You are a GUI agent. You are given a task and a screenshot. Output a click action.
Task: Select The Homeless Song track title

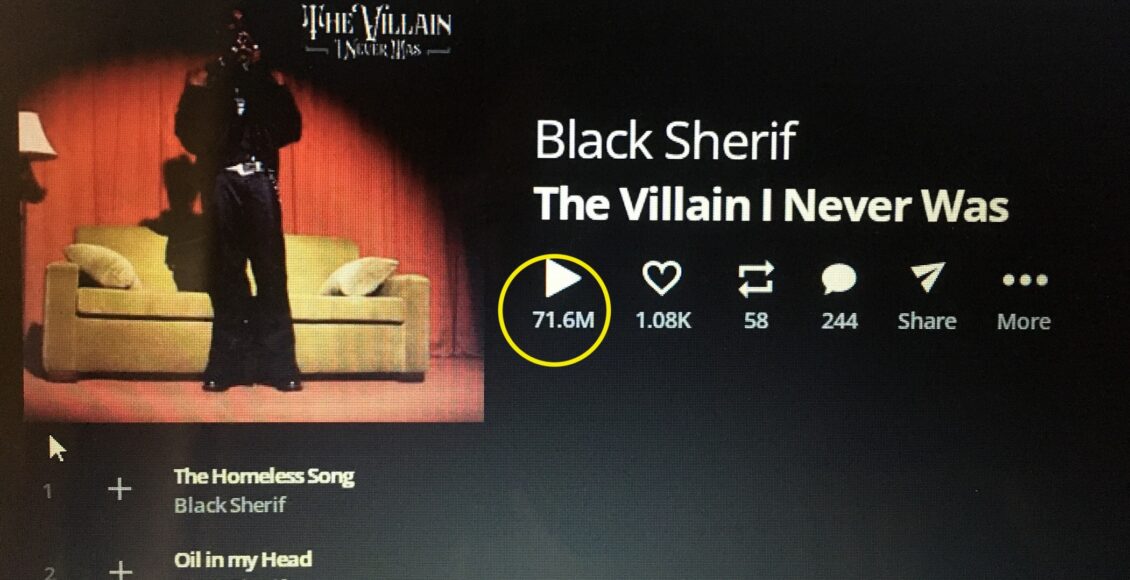[x=264, y=476]
